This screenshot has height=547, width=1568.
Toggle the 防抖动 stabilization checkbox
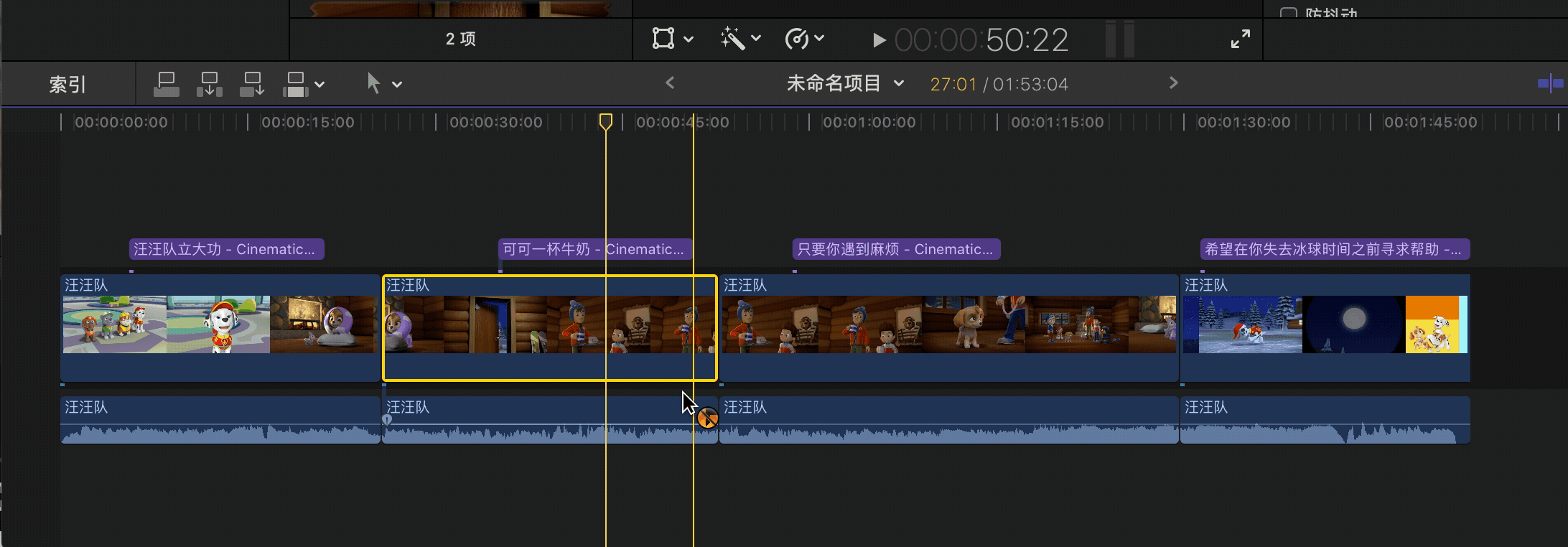click(1289, 14)
